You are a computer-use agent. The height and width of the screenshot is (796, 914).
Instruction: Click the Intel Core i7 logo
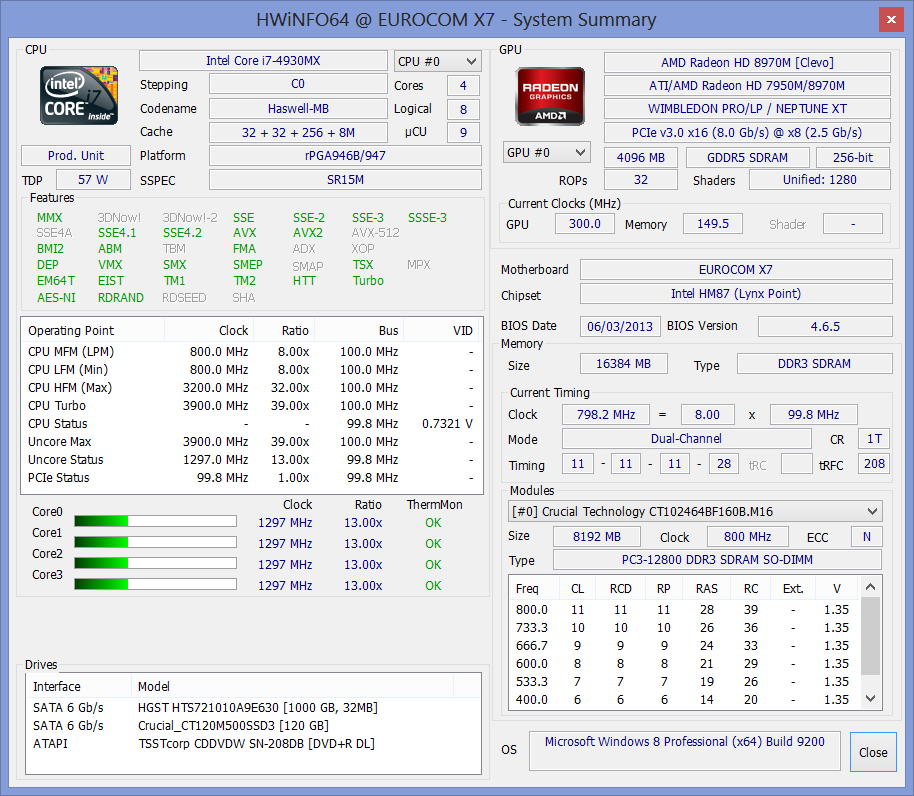pyautogui.click(x=79, y=96)
